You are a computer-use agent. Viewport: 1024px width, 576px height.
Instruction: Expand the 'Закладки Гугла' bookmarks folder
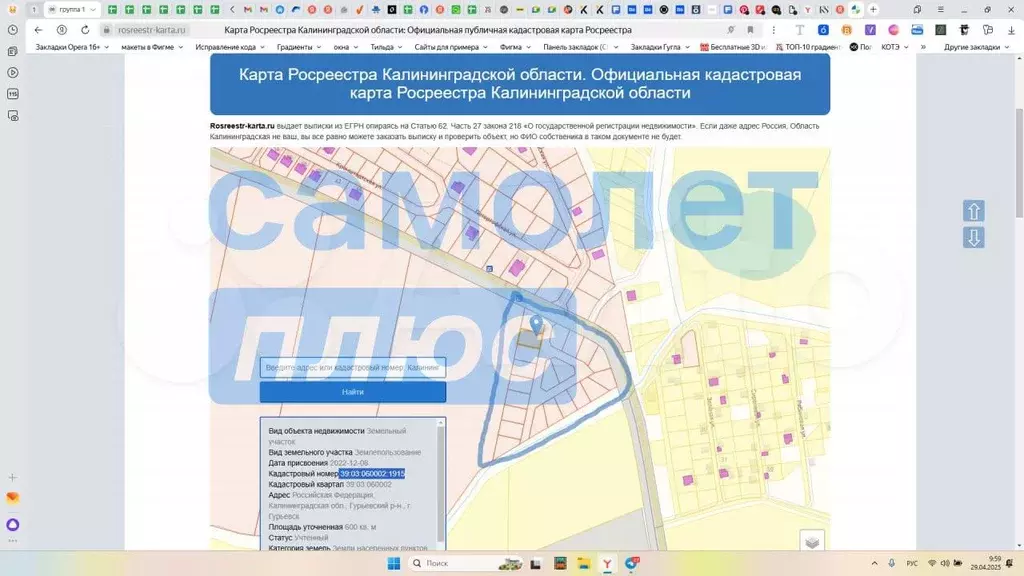click(x=660, y=47)
